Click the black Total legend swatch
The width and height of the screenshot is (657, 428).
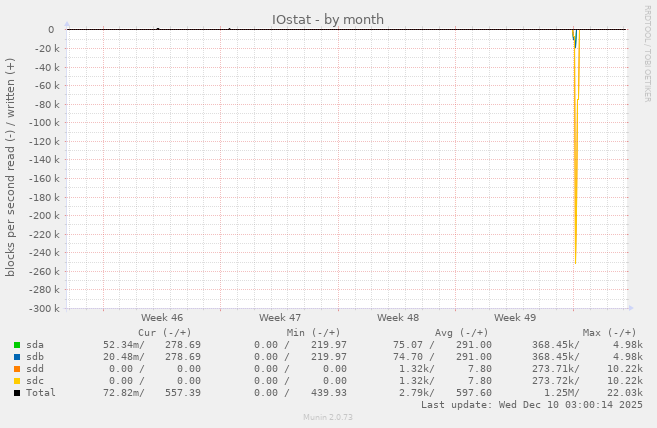click(x=17, y=392)
